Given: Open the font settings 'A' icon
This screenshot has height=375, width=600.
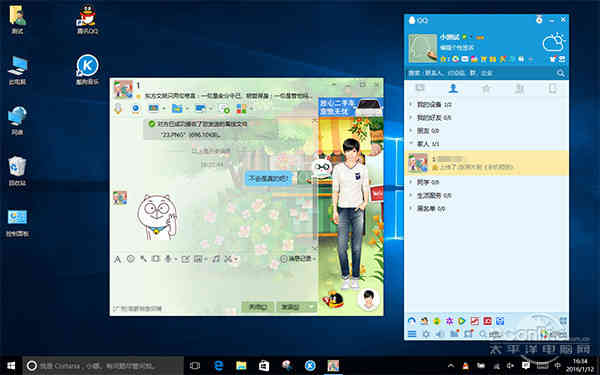Looking at the screenshot, I should (117, 259).
